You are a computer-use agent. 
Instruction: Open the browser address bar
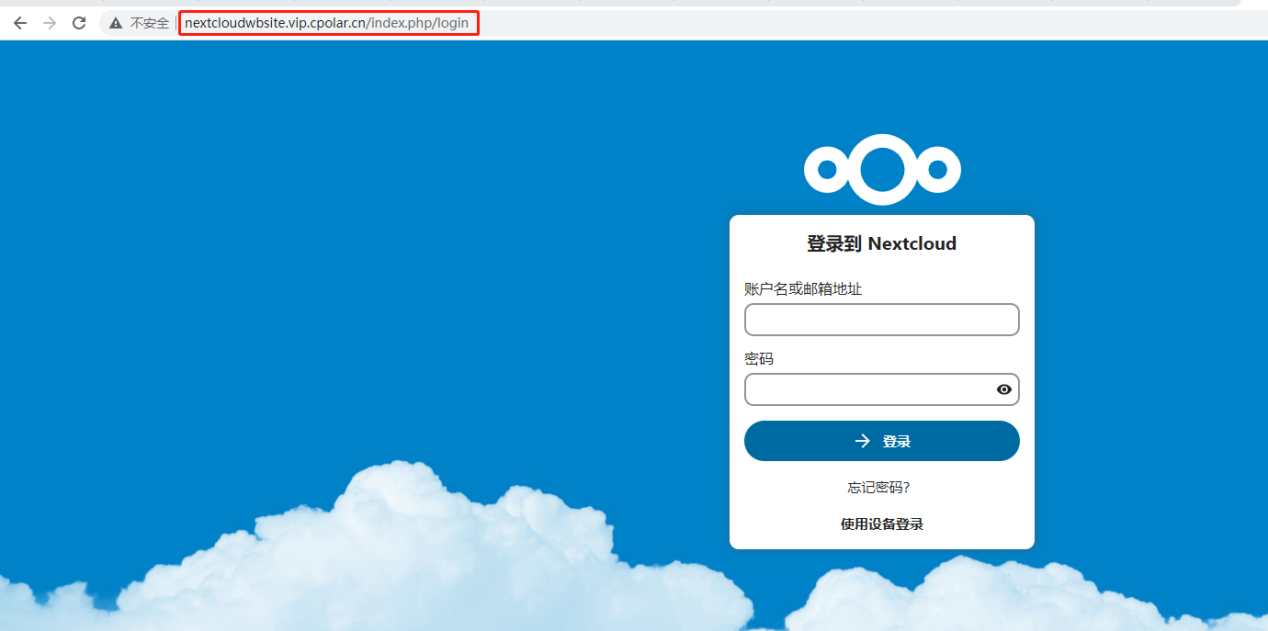pyautogui.click(x=328, y=22)
